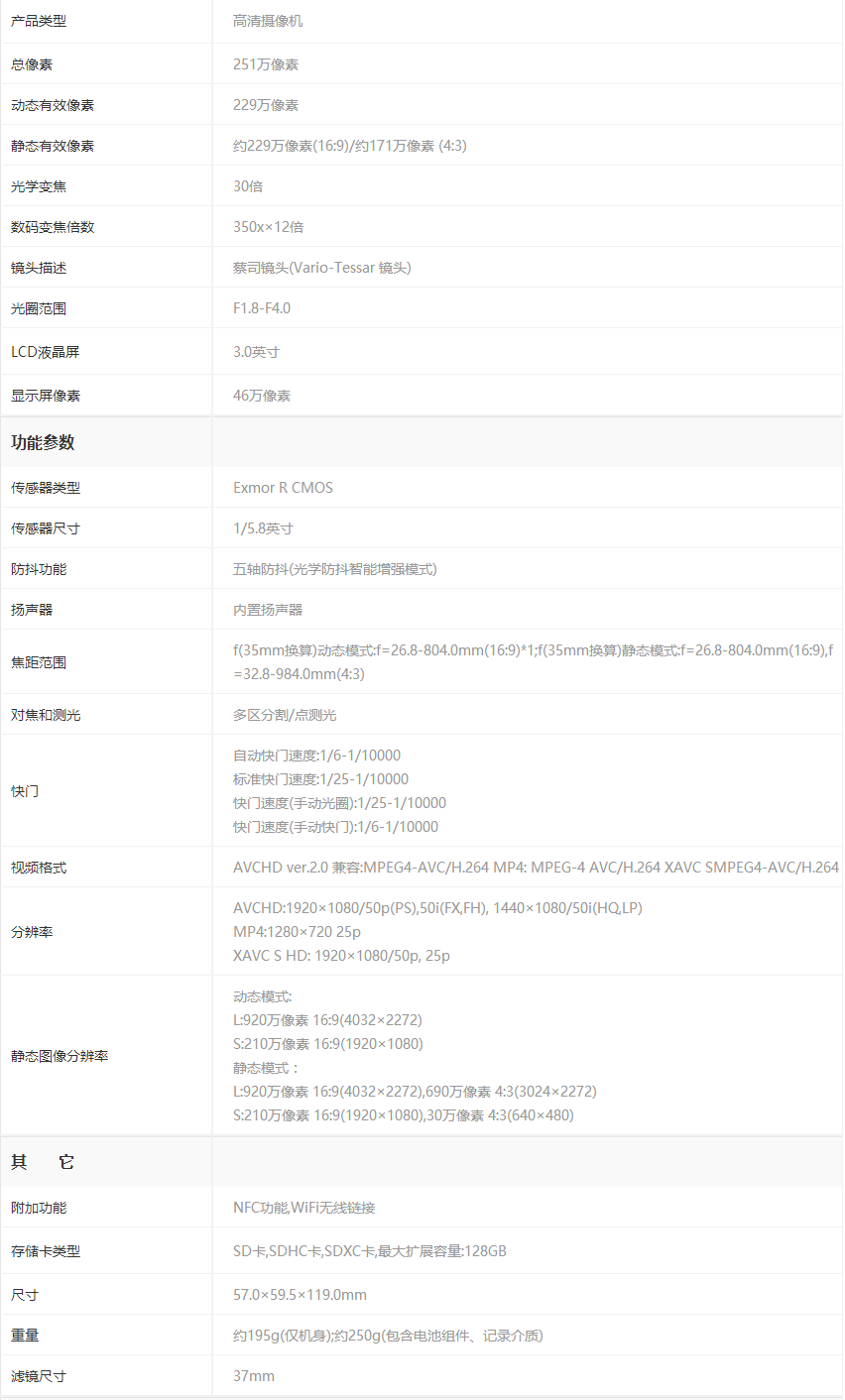This screenshot has height=1400, width=845.
Task: Click the 功能参数 section header
Action: click(43, 442)
